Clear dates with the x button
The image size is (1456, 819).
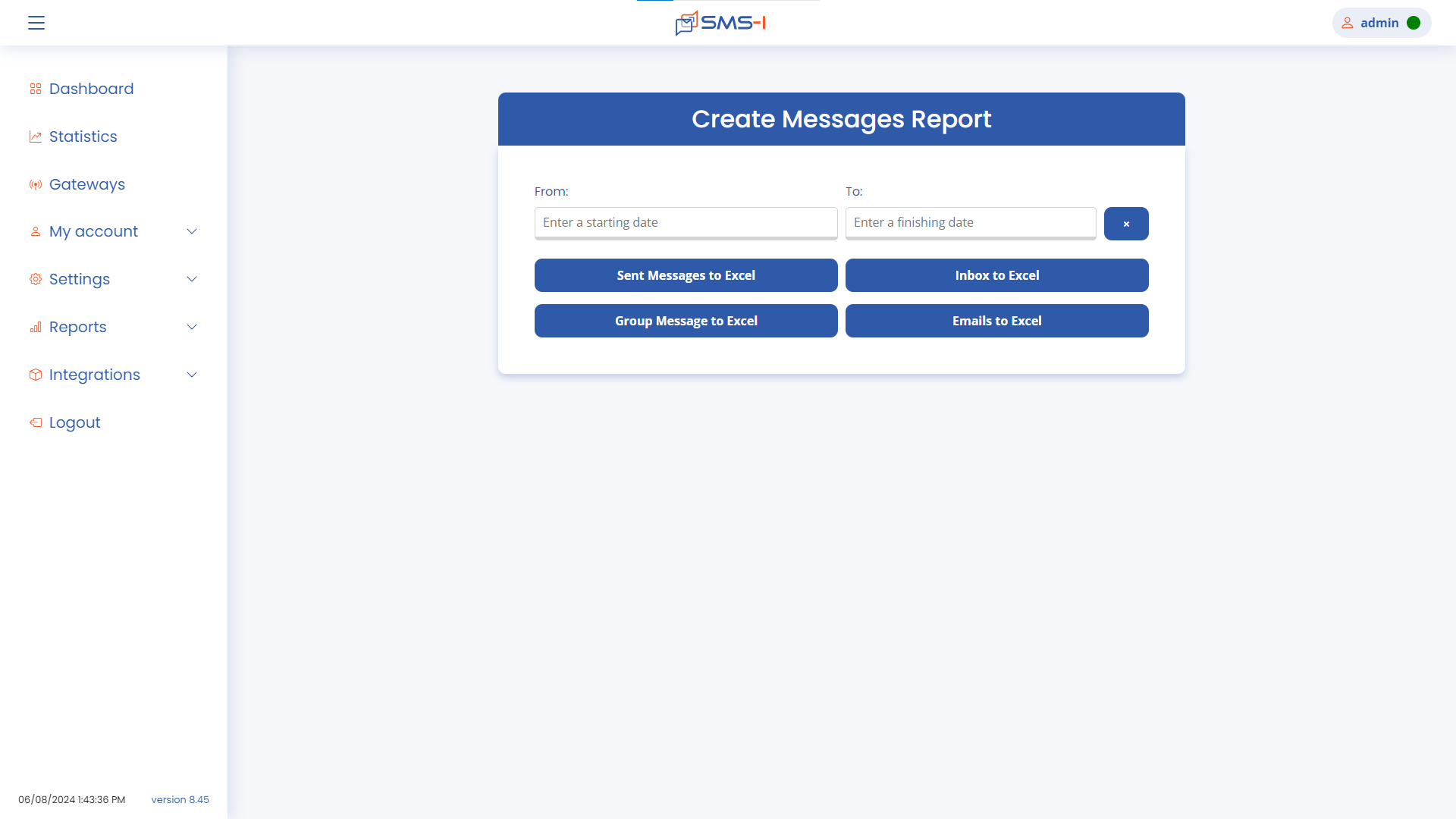click(1126, 224)
